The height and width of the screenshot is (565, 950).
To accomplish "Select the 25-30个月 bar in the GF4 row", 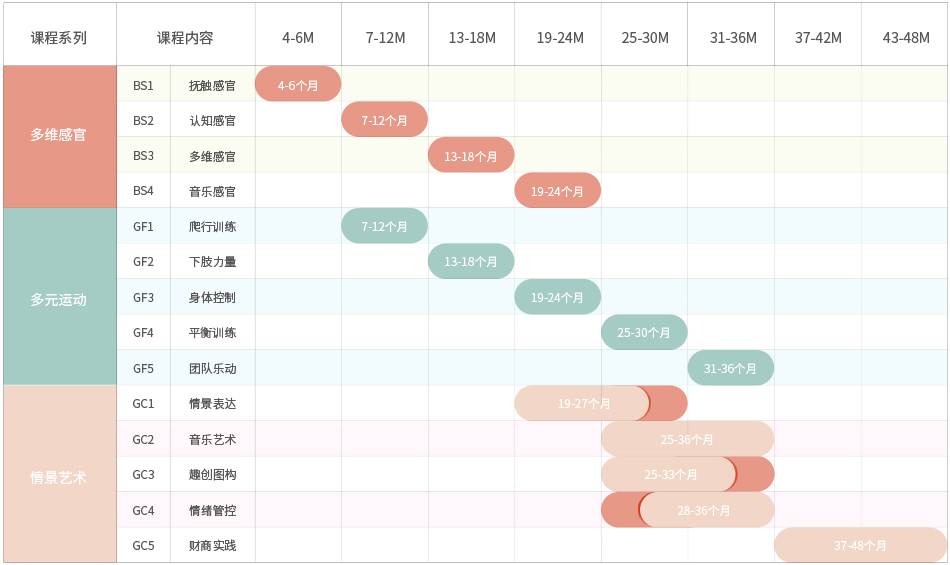I will coord(644,332).
